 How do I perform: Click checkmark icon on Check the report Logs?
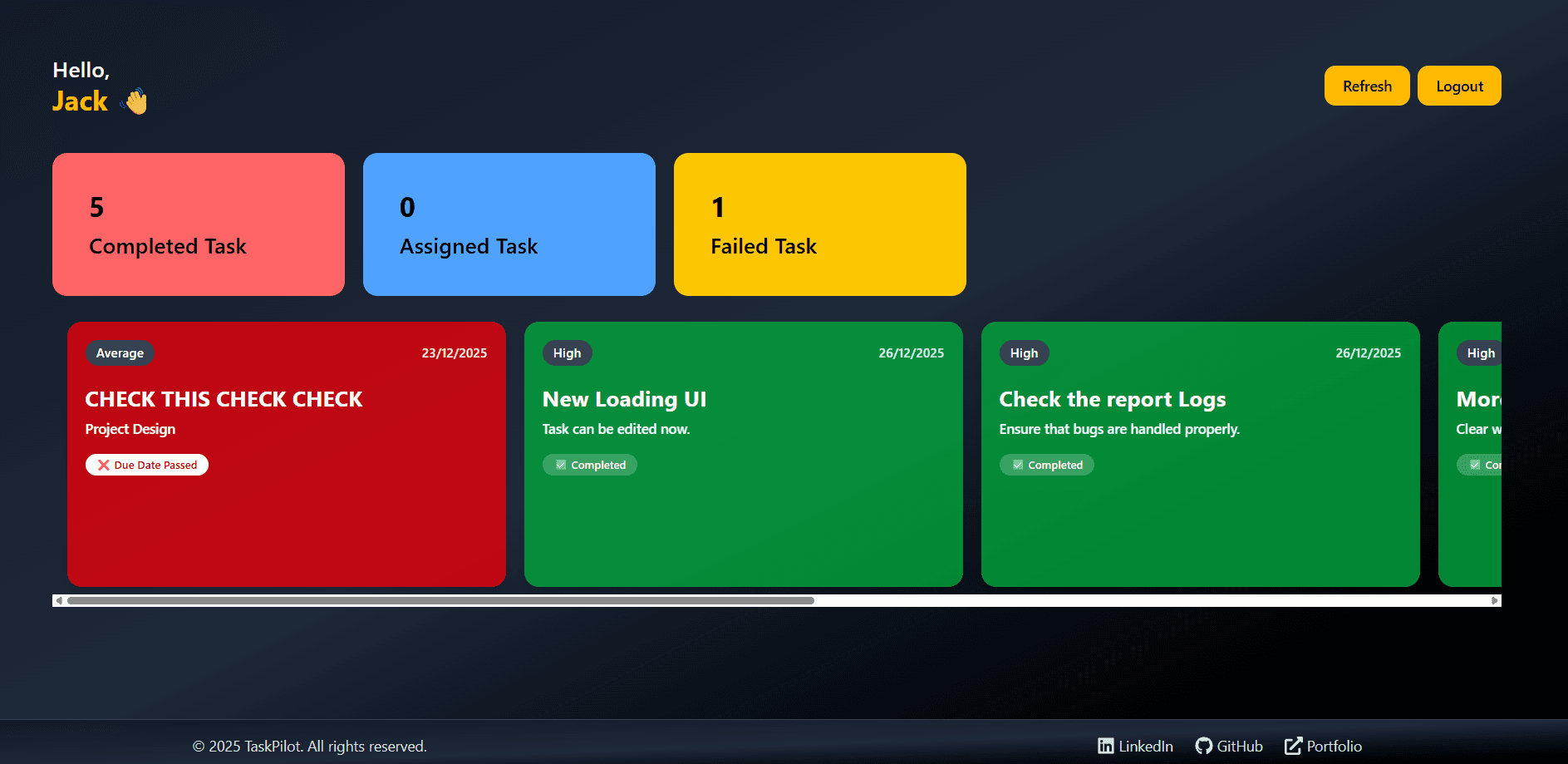[1018, 466]
